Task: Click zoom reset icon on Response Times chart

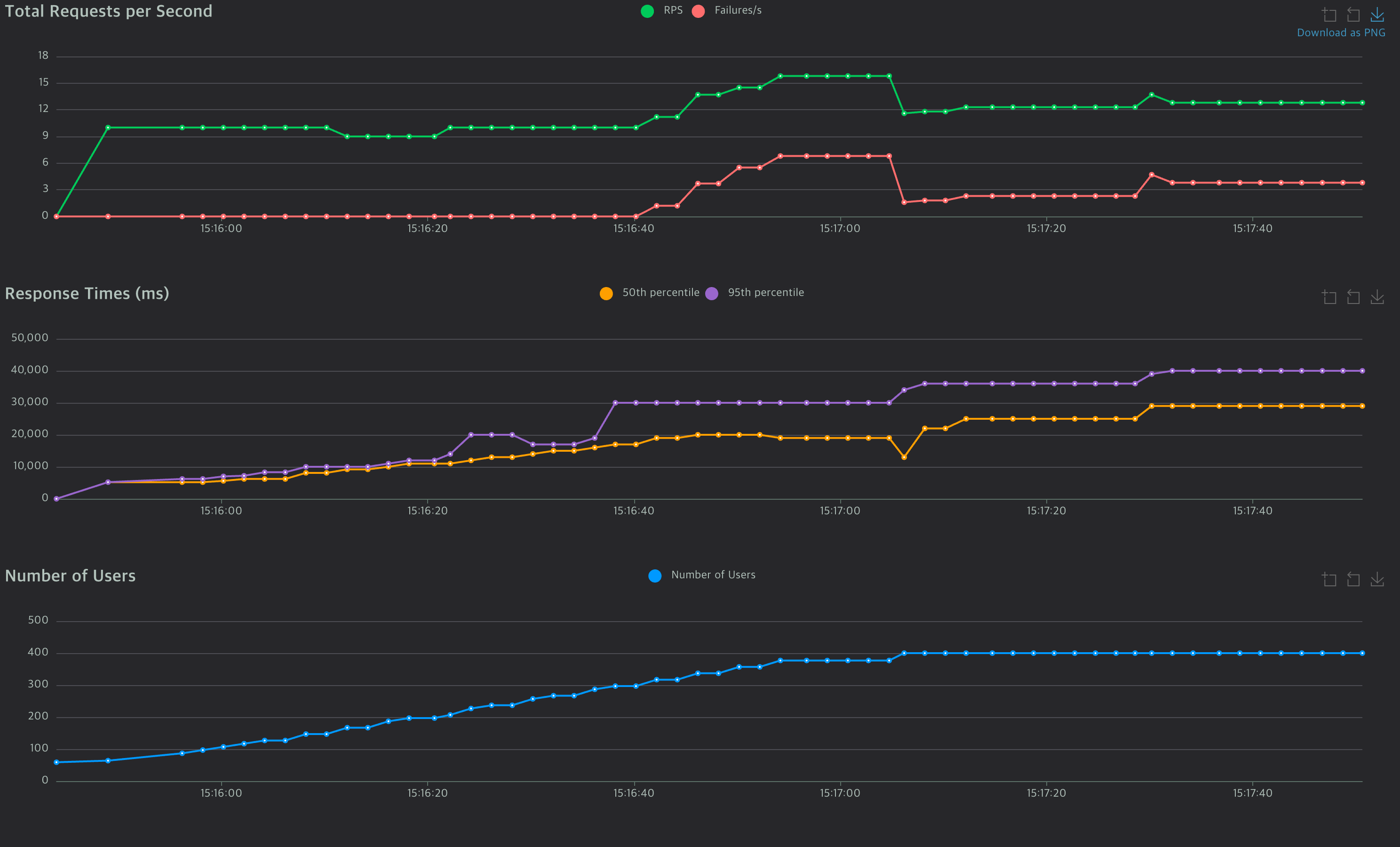Action: click(1353, 297)
